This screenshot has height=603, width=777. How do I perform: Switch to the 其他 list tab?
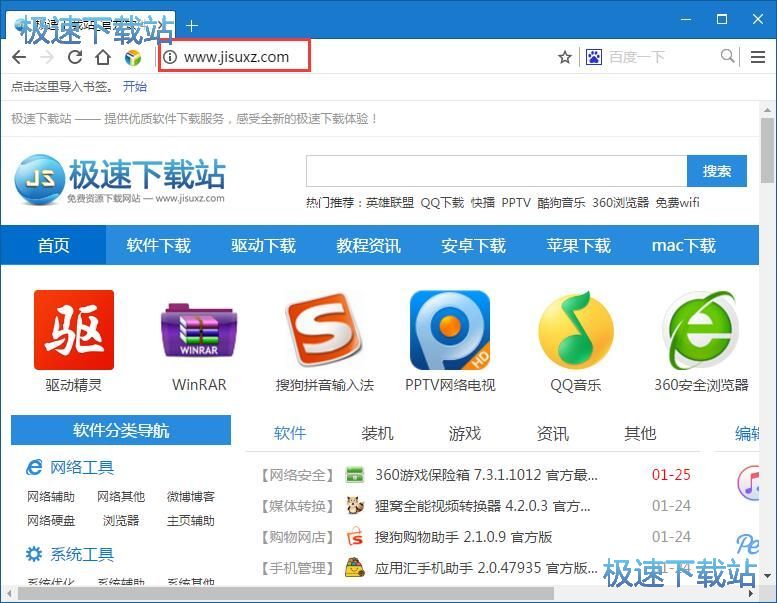pos(640,434)
